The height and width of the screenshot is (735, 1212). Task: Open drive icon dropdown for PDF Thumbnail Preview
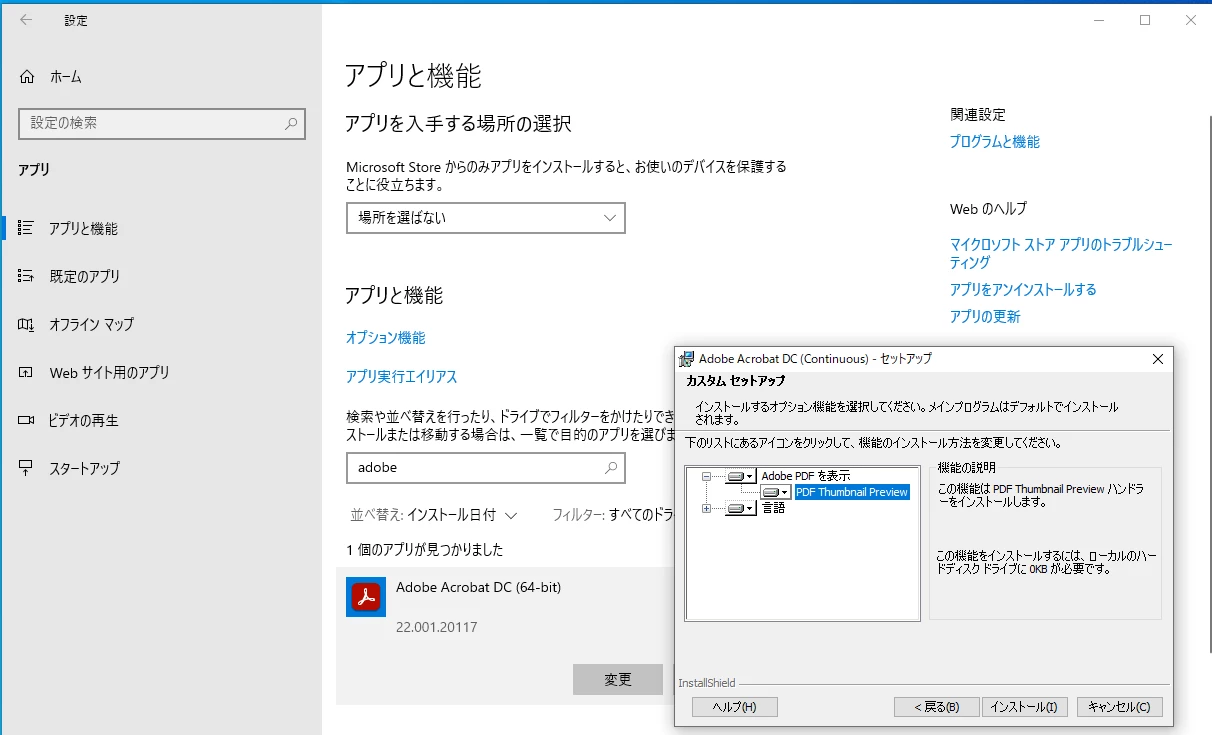776,492
